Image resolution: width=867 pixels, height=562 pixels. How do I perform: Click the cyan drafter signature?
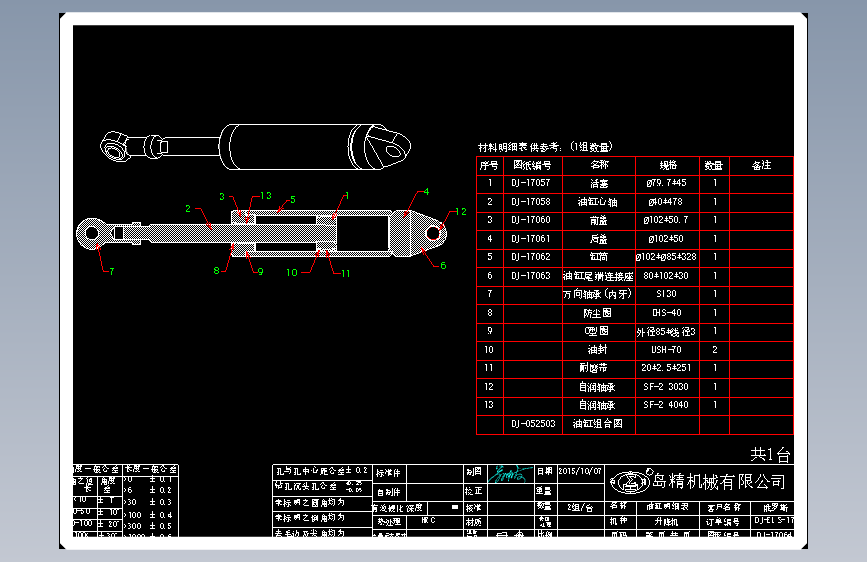pyautogui.click(x=509, y=474)
